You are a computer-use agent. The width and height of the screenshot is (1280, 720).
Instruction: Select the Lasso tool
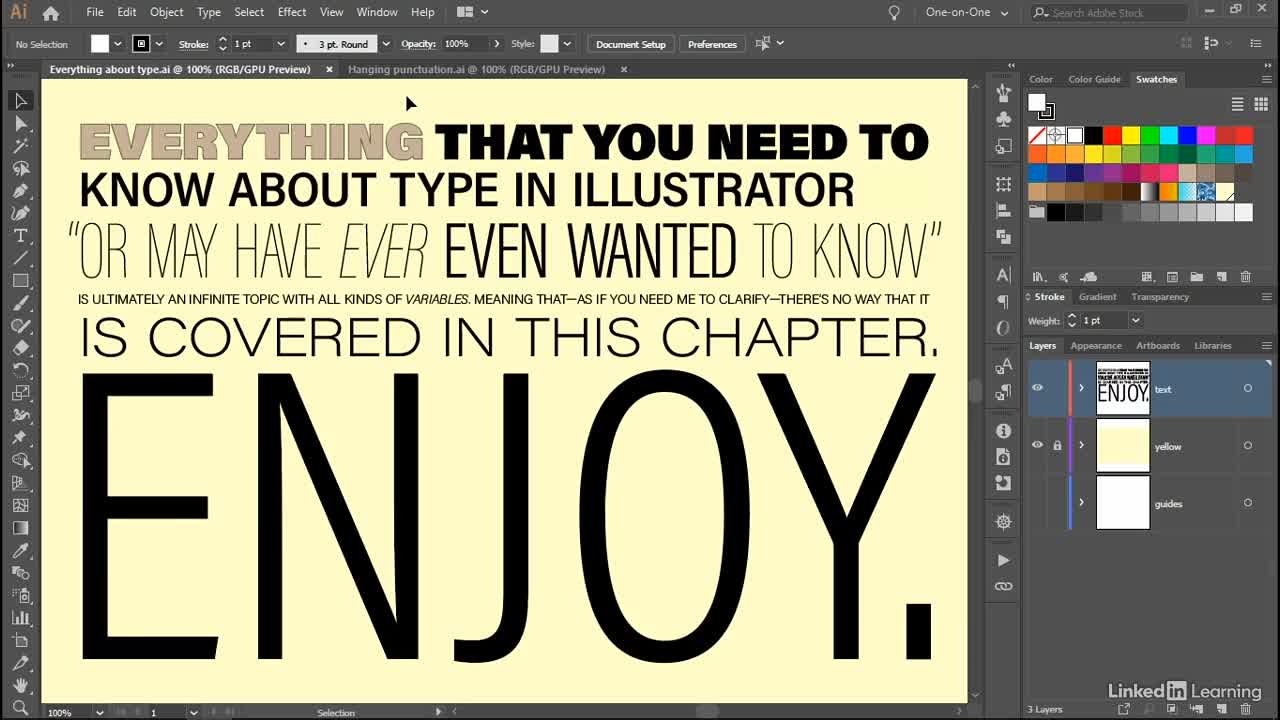point(20,168)
